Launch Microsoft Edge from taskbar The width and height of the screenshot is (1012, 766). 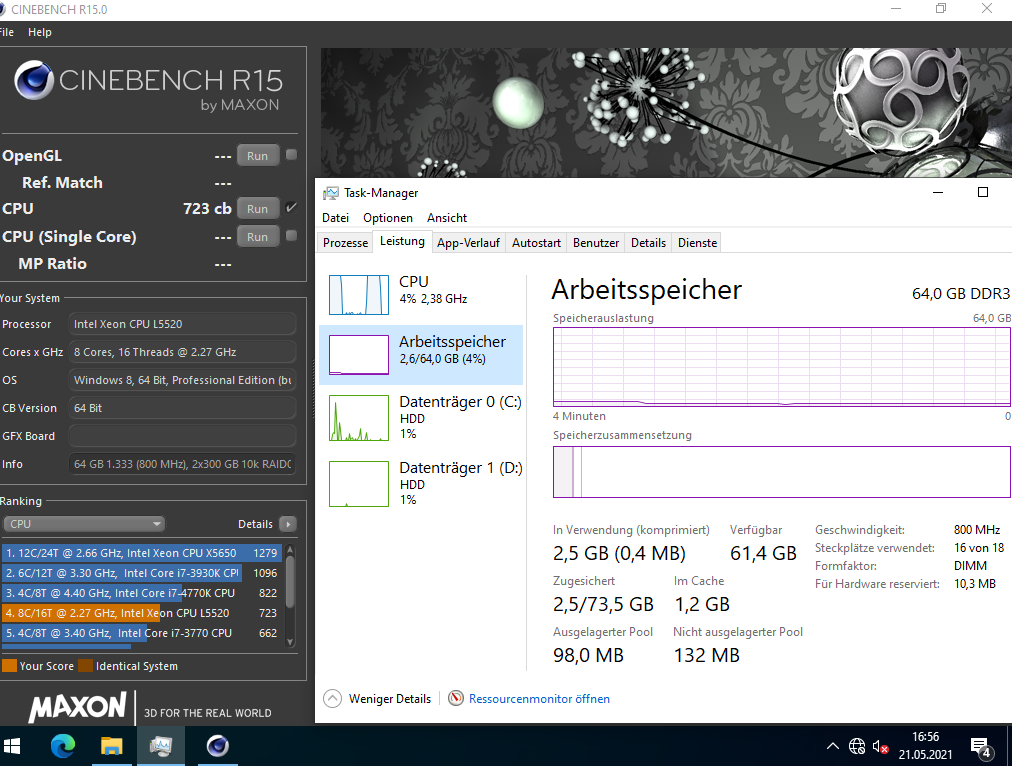point(63,747)
